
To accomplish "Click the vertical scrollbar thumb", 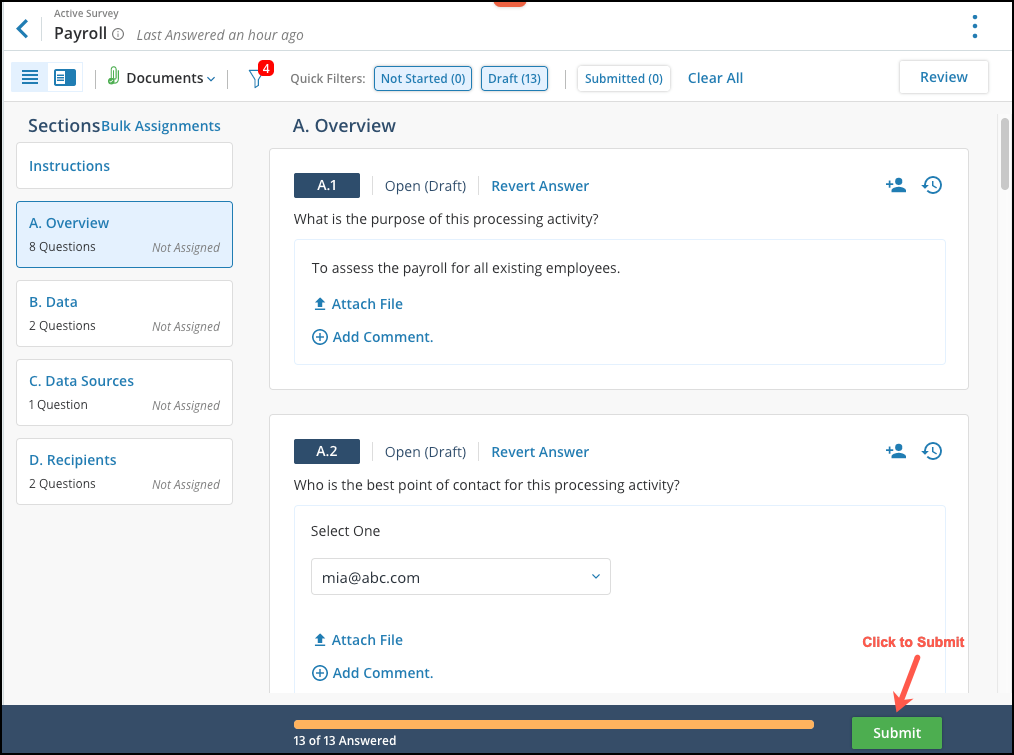I will [x=1004, y=153].
